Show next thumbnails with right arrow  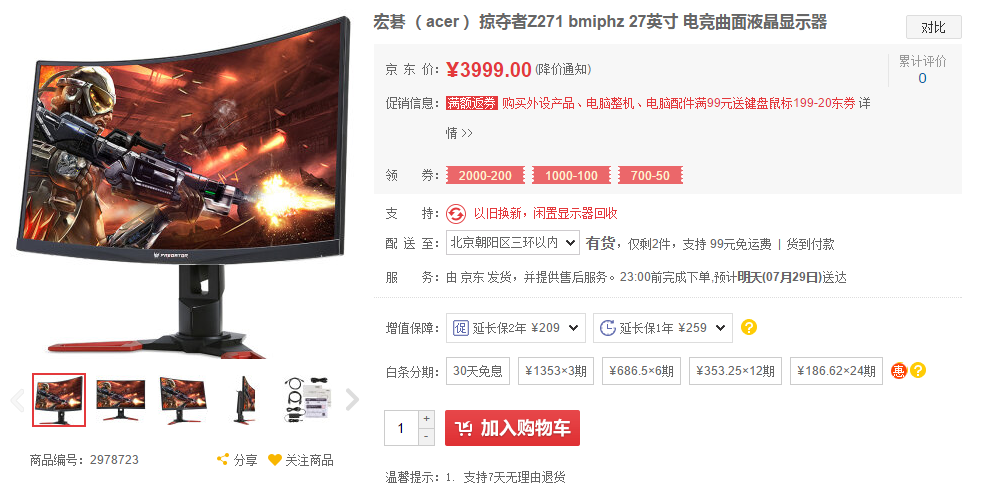coord(352,400)
